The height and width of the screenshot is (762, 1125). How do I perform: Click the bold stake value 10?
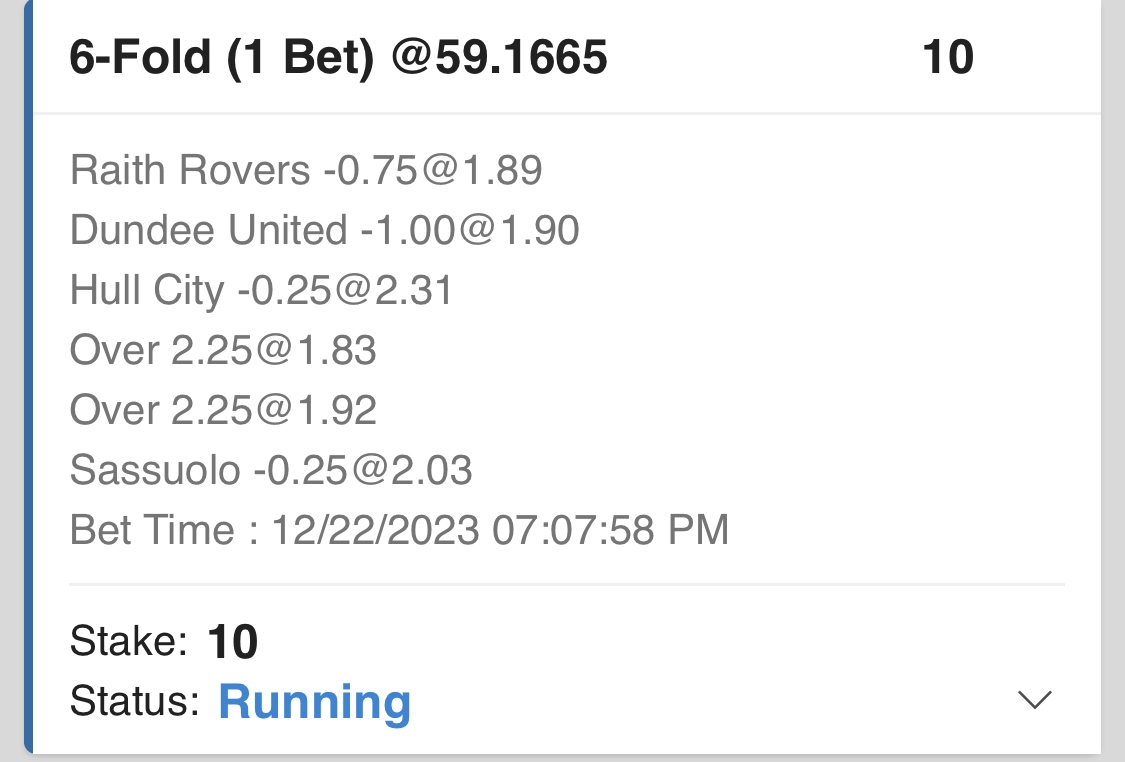pos(233,641)
